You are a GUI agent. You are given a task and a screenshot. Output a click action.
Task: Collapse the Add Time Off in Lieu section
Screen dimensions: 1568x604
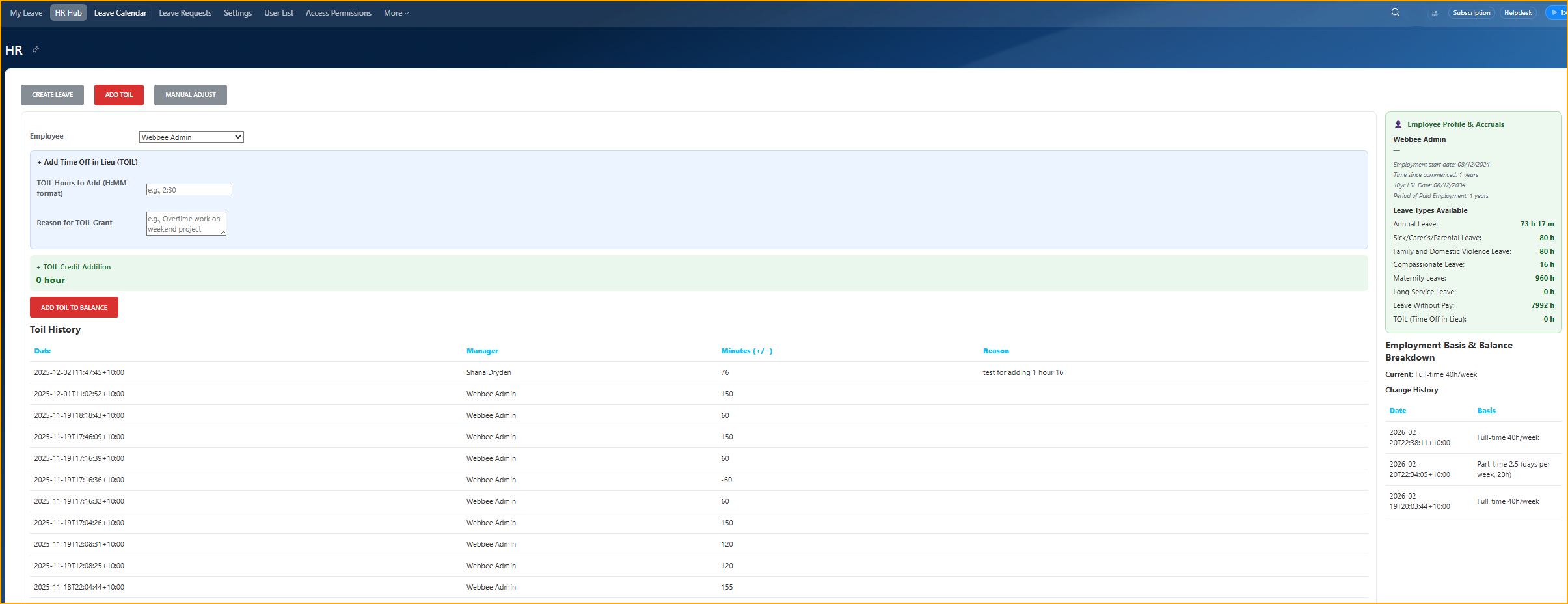click(x=88, y=161)
